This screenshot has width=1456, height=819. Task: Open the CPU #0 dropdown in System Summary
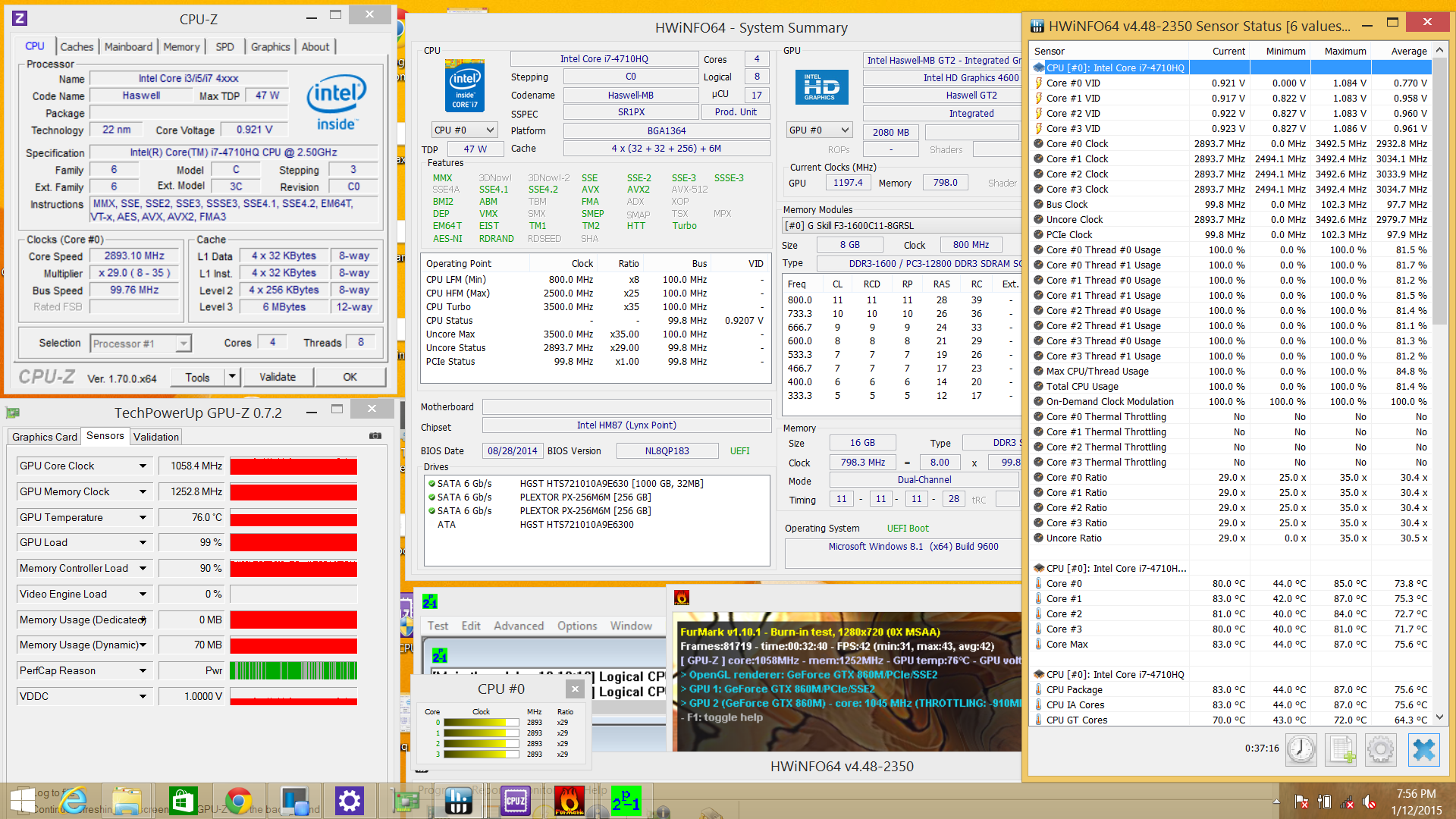[x=464, y=130]
